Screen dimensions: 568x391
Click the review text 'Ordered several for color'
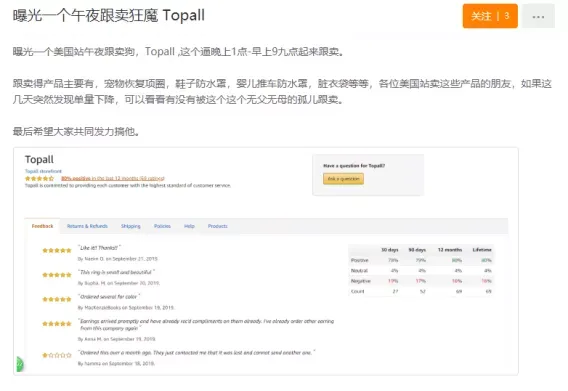(109, 297)
